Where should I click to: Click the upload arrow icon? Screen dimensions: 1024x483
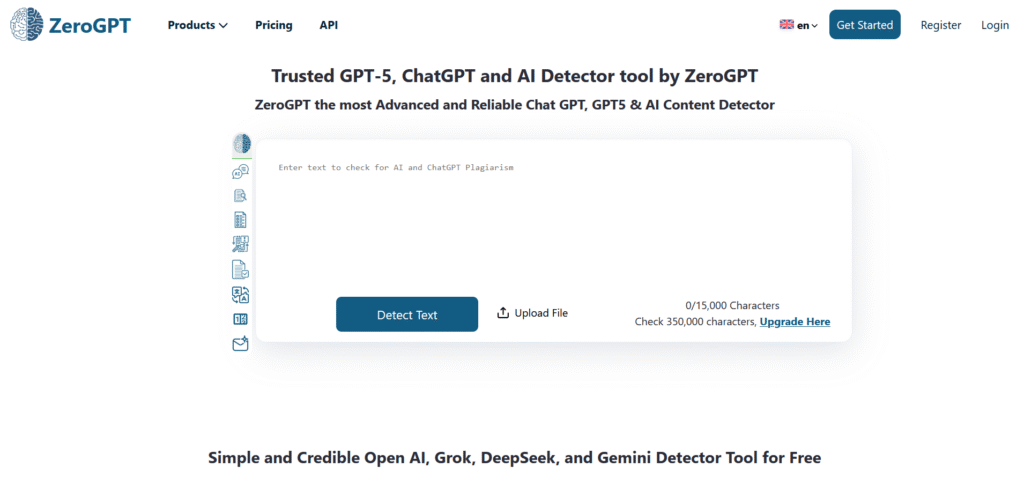pyautogui.click(x=503, y=313)
